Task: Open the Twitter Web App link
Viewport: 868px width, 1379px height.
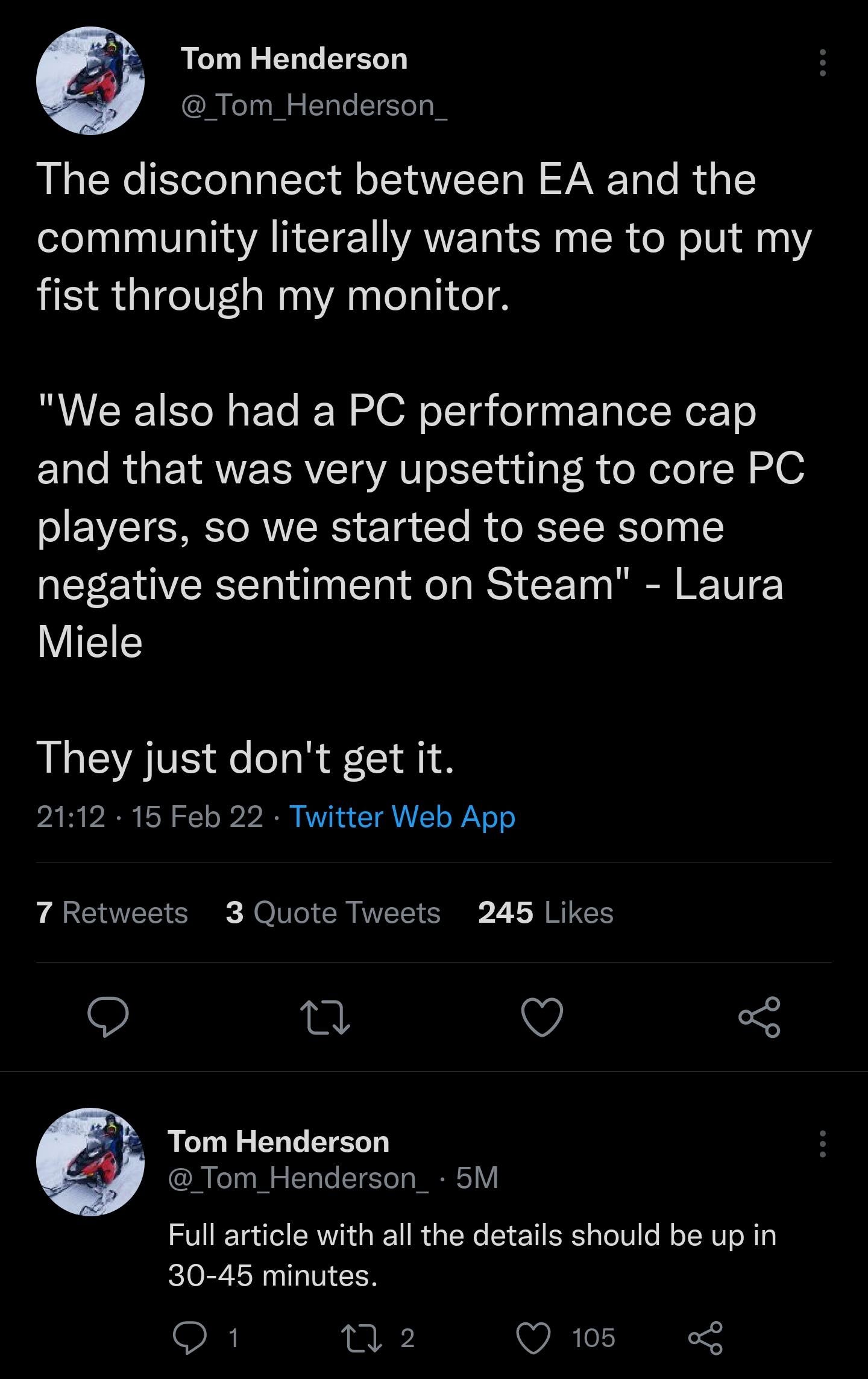Action: tap(402, 817)
